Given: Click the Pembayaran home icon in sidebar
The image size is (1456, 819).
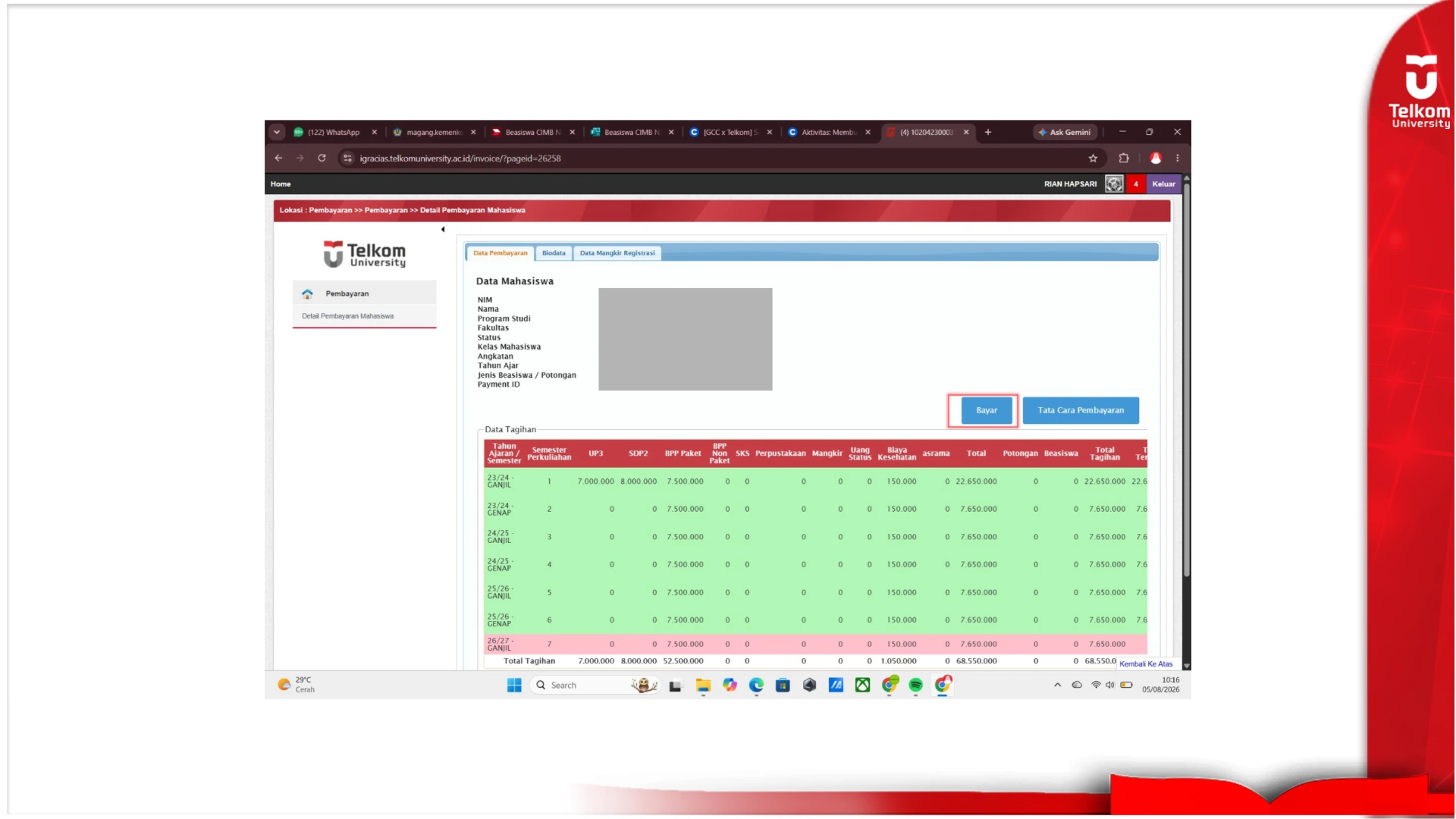Looking at the screenshot, I should point(307,293).
